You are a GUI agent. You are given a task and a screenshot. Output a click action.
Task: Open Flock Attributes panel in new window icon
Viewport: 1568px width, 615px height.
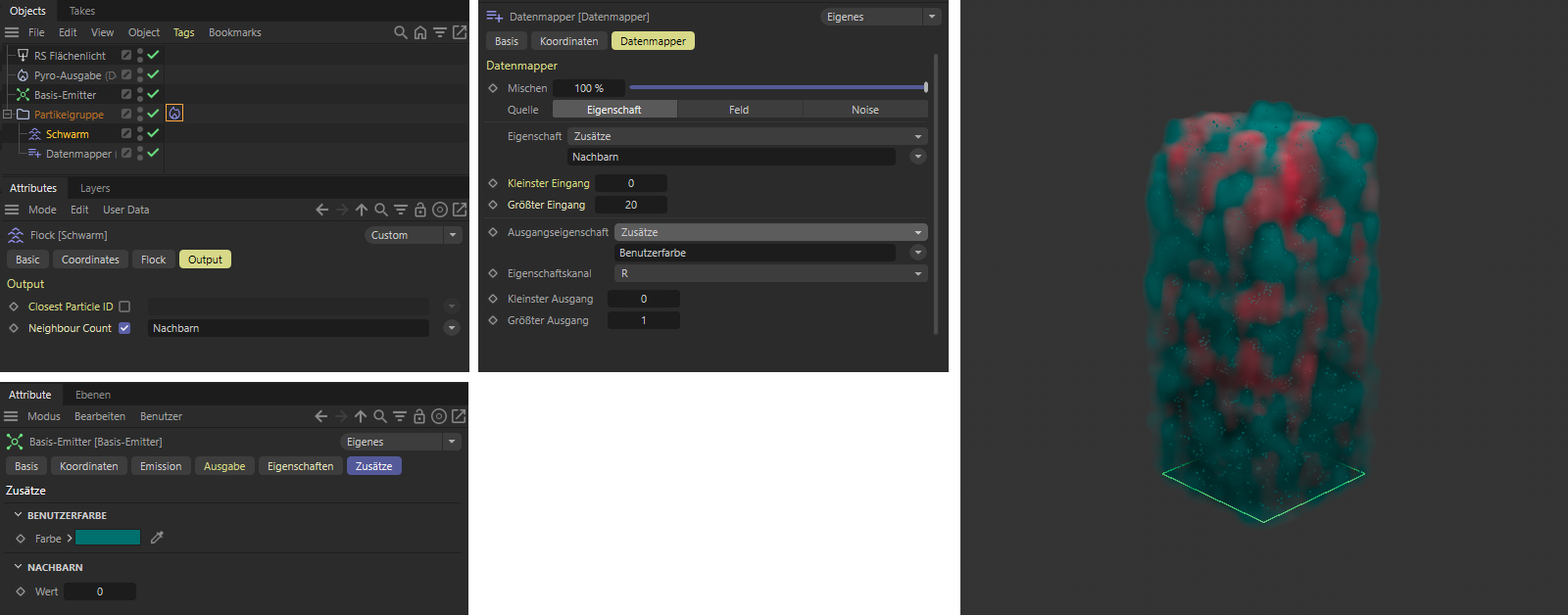point(460,210)
